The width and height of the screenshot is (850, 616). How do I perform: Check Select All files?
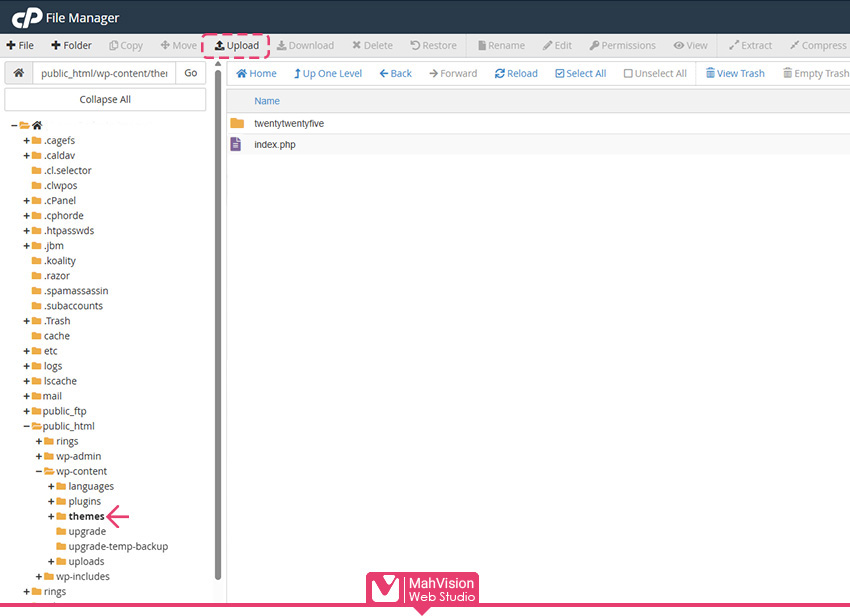point(581,73)
